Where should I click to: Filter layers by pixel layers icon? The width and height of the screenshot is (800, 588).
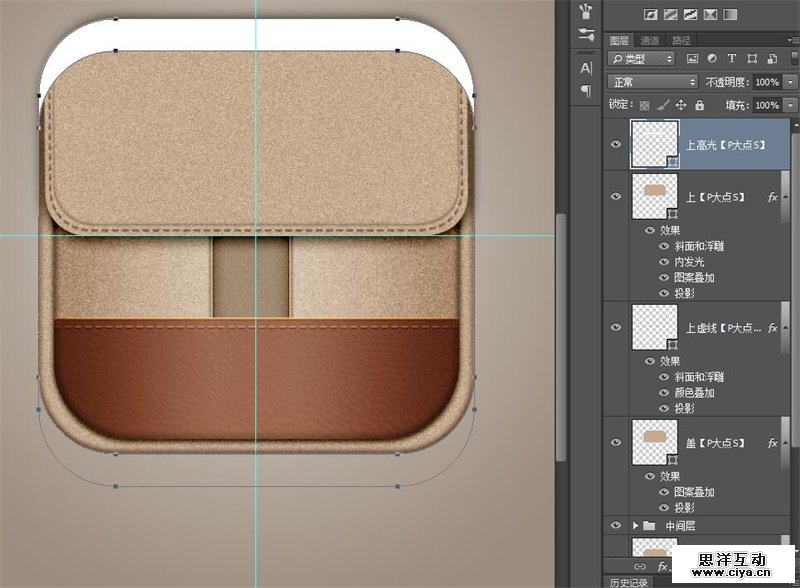pos(693,60)
